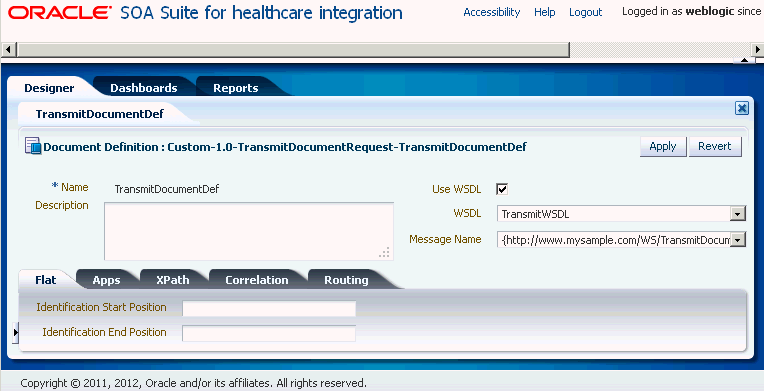The height and width of the screenshot is (391, 764).
Task: Open the Reports tab
Action: pos(236,88)
